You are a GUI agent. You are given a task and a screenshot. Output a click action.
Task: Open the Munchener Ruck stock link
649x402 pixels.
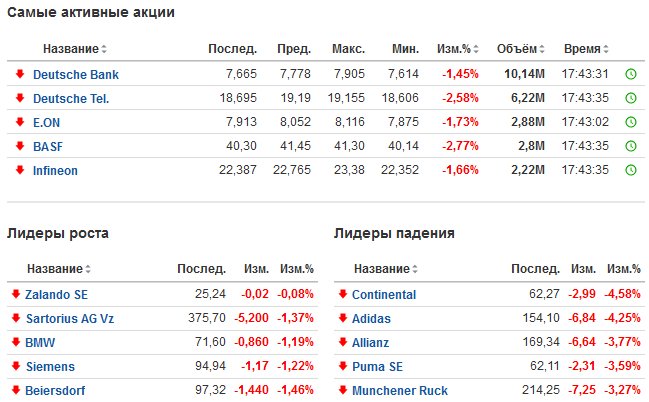(x=400, y=391)
